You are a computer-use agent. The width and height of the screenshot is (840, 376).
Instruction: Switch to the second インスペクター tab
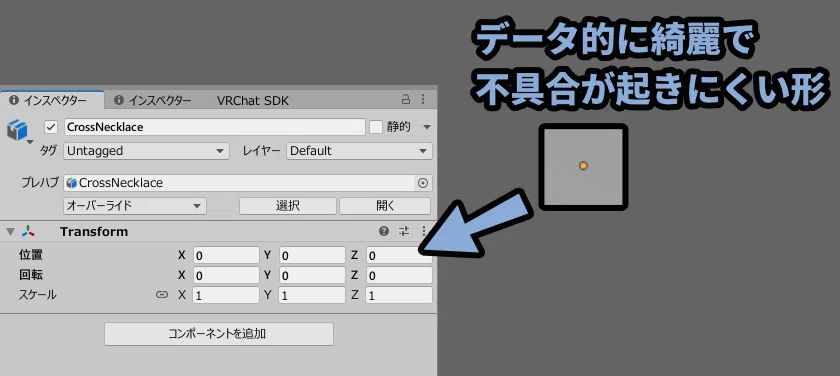[x=153, y=100]
